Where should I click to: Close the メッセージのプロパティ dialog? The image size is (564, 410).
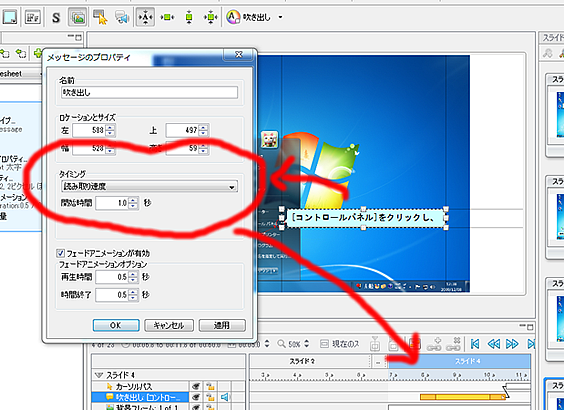point(239,54)
